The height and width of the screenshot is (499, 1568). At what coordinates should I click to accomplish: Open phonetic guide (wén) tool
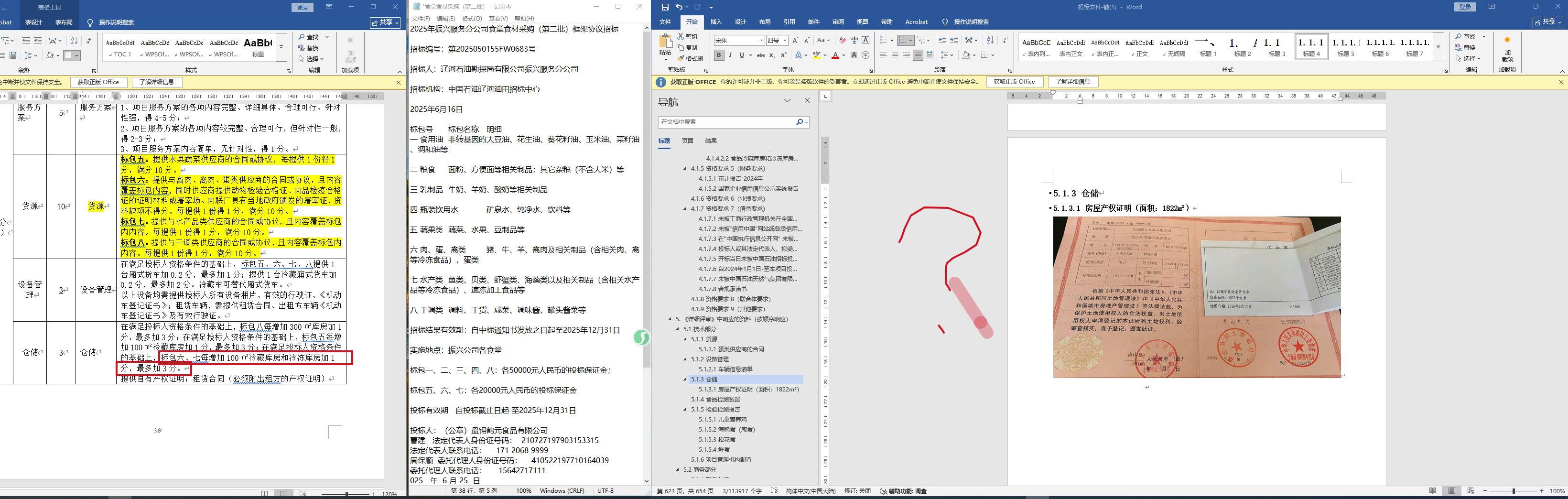point(854,40)
